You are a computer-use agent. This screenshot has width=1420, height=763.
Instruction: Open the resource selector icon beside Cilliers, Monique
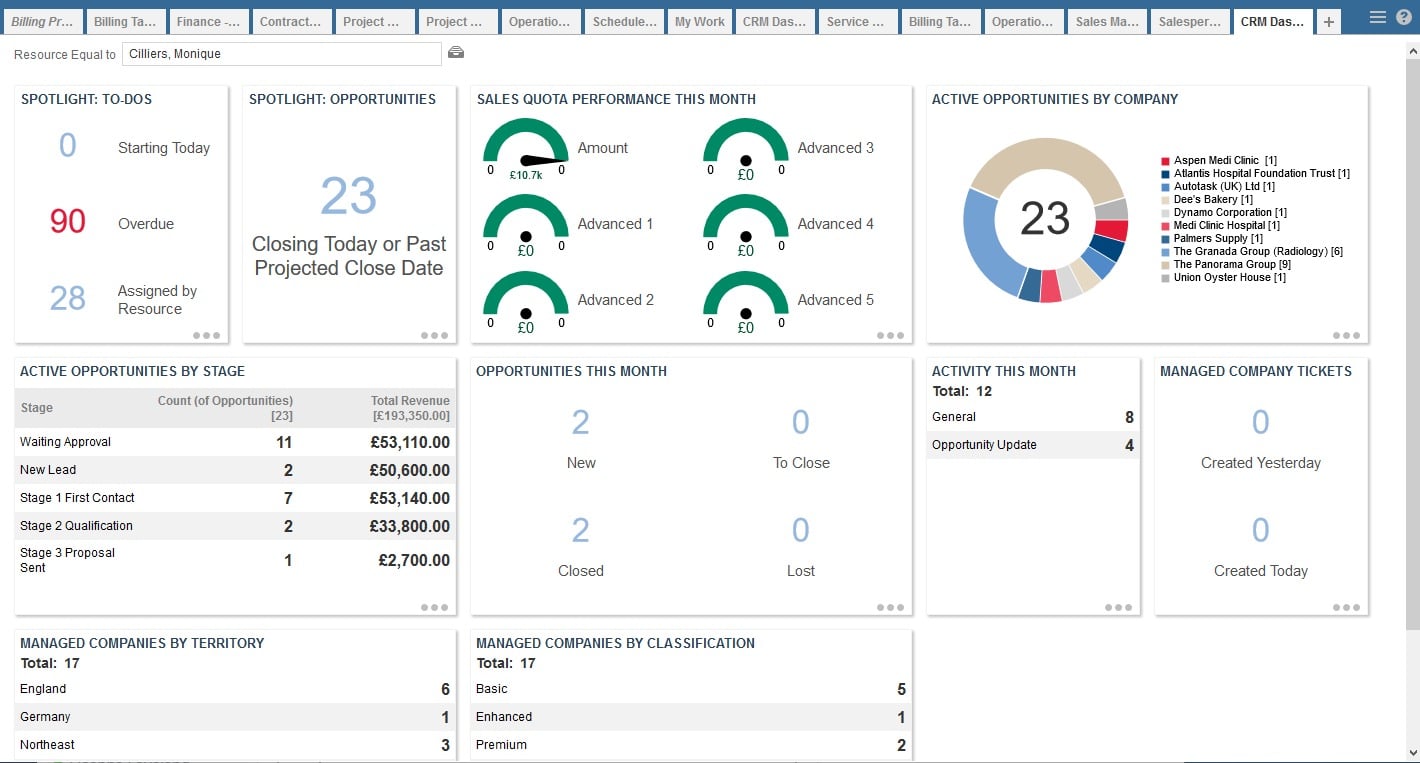pos(456,53)
